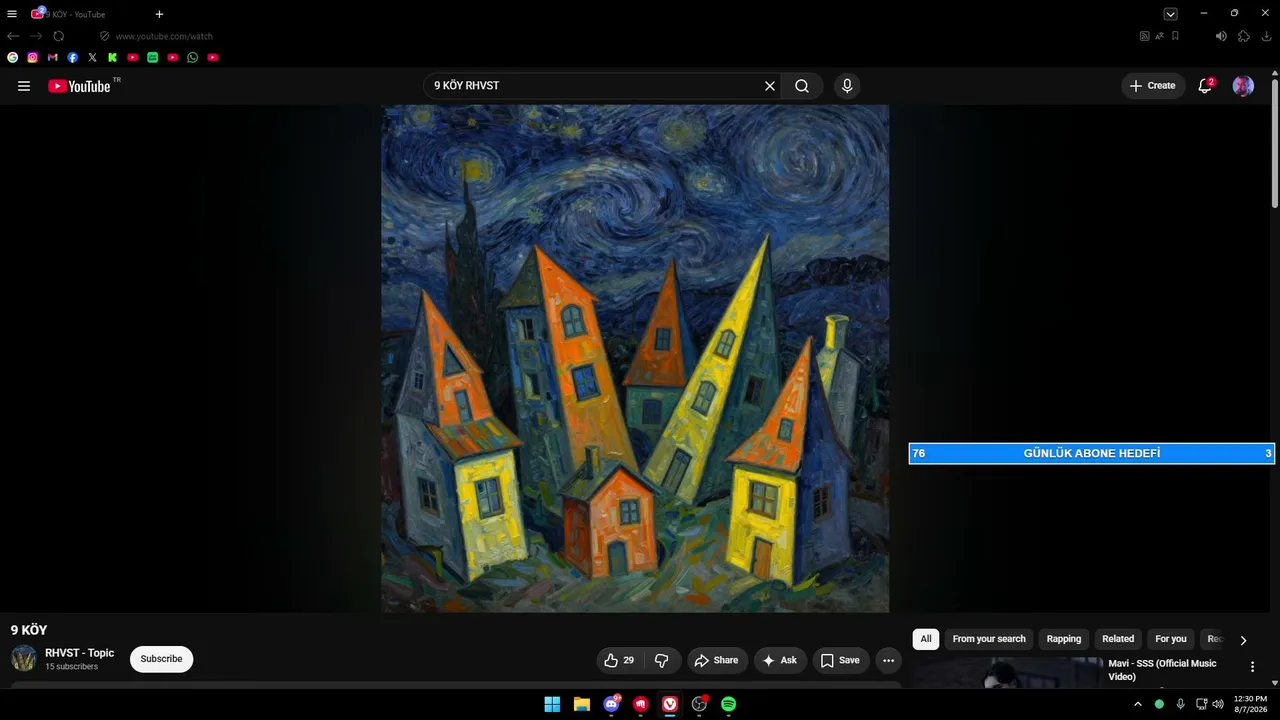Open the browser downloads panel

1267,36
